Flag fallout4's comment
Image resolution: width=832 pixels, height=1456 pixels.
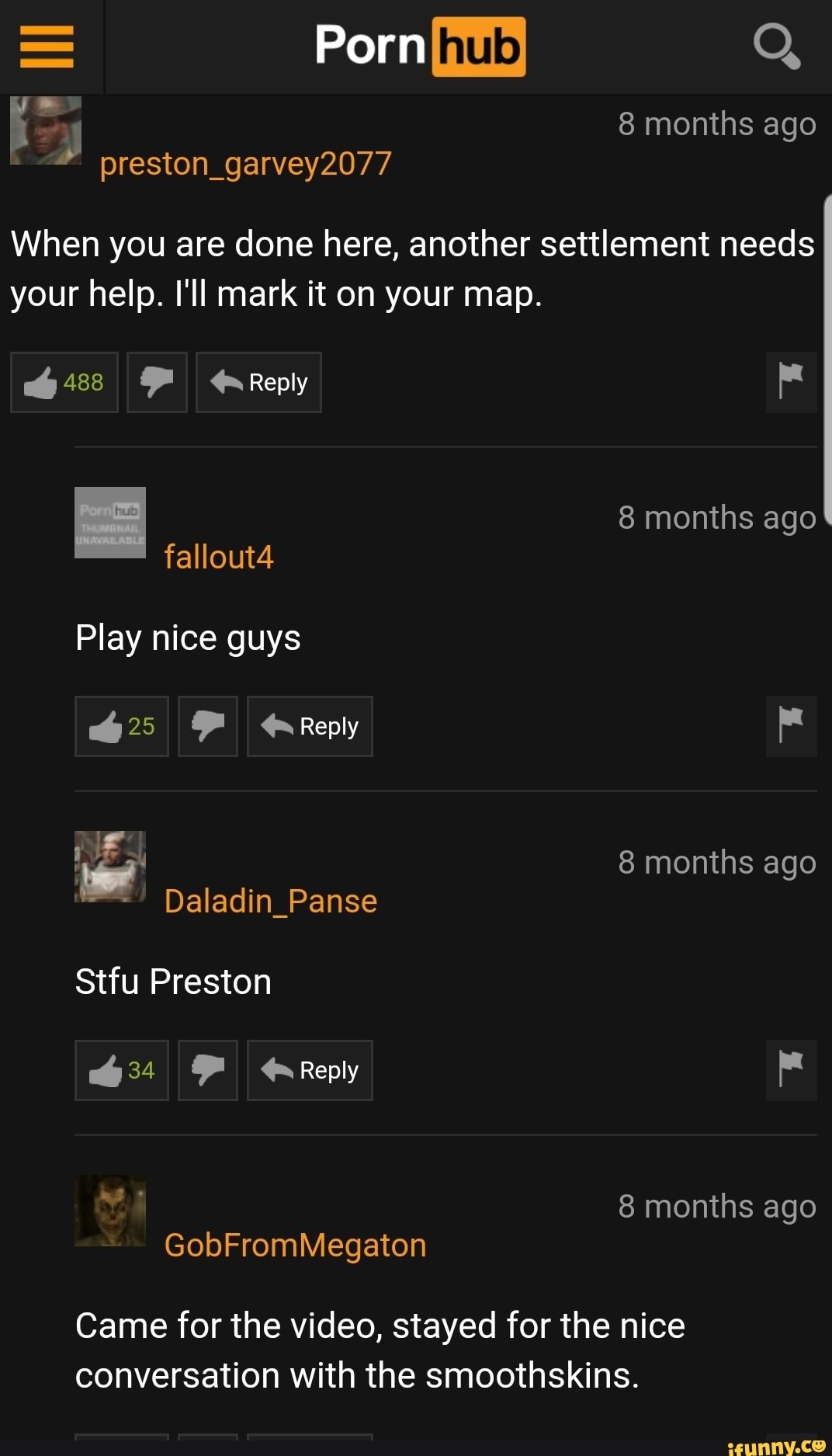tap(791, 726)
